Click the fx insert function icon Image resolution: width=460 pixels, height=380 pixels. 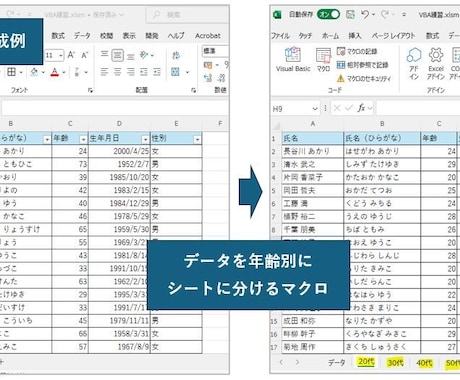pos(361,108)
